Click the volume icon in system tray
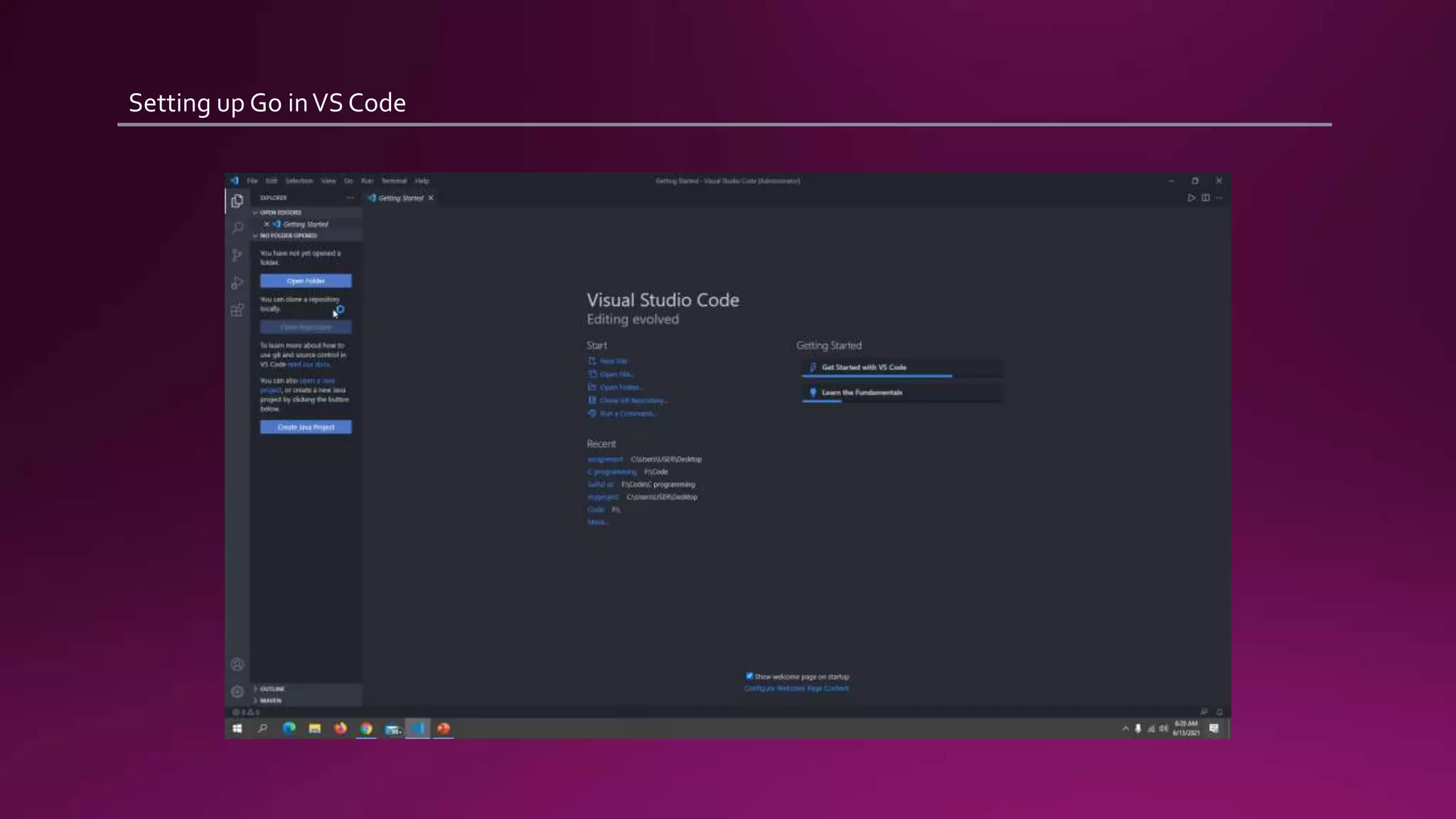The width and height of the screenshot is (1456, 819). click(1164, 729)
